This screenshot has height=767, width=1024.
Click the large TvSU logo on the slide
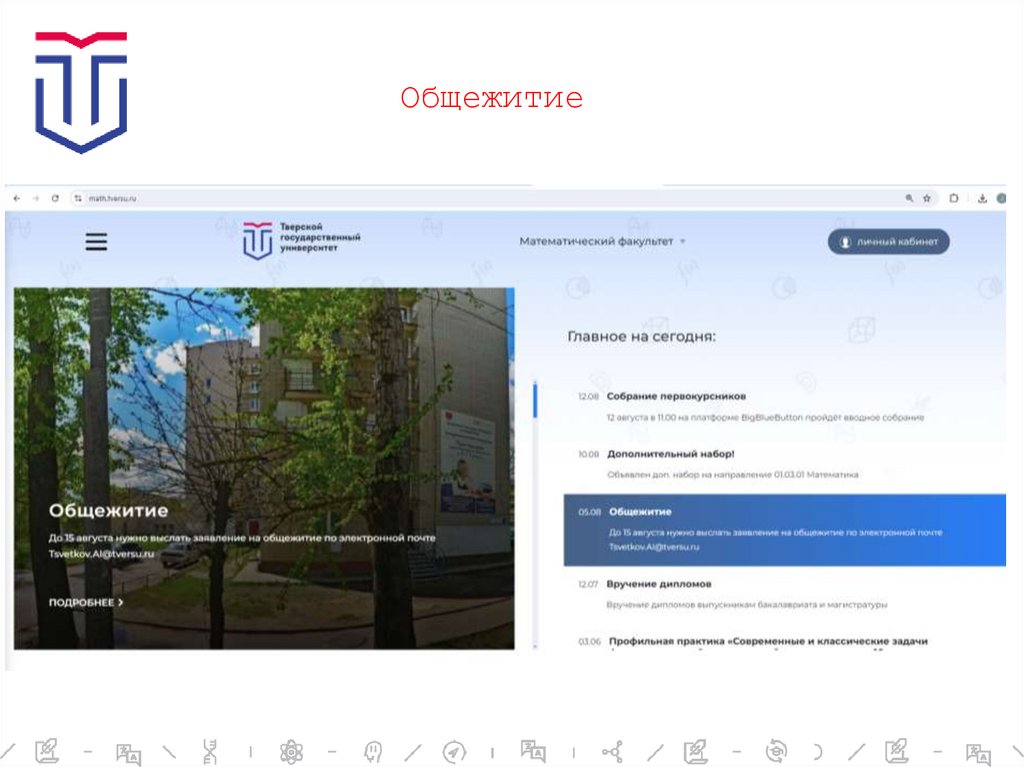81,92
